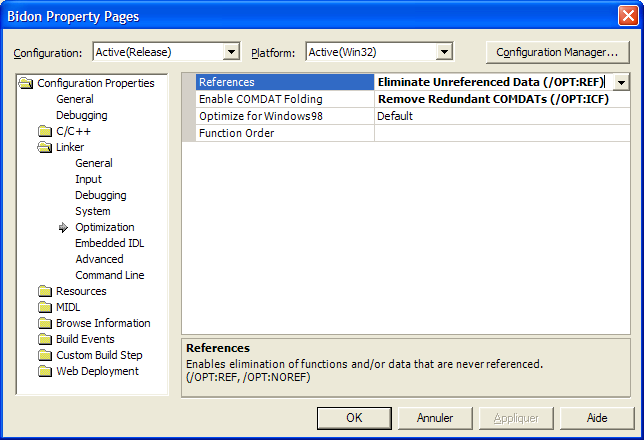Screen dimensions: 644x440
Task: Open the Custom Build Step node
Action: click(99, 355)
